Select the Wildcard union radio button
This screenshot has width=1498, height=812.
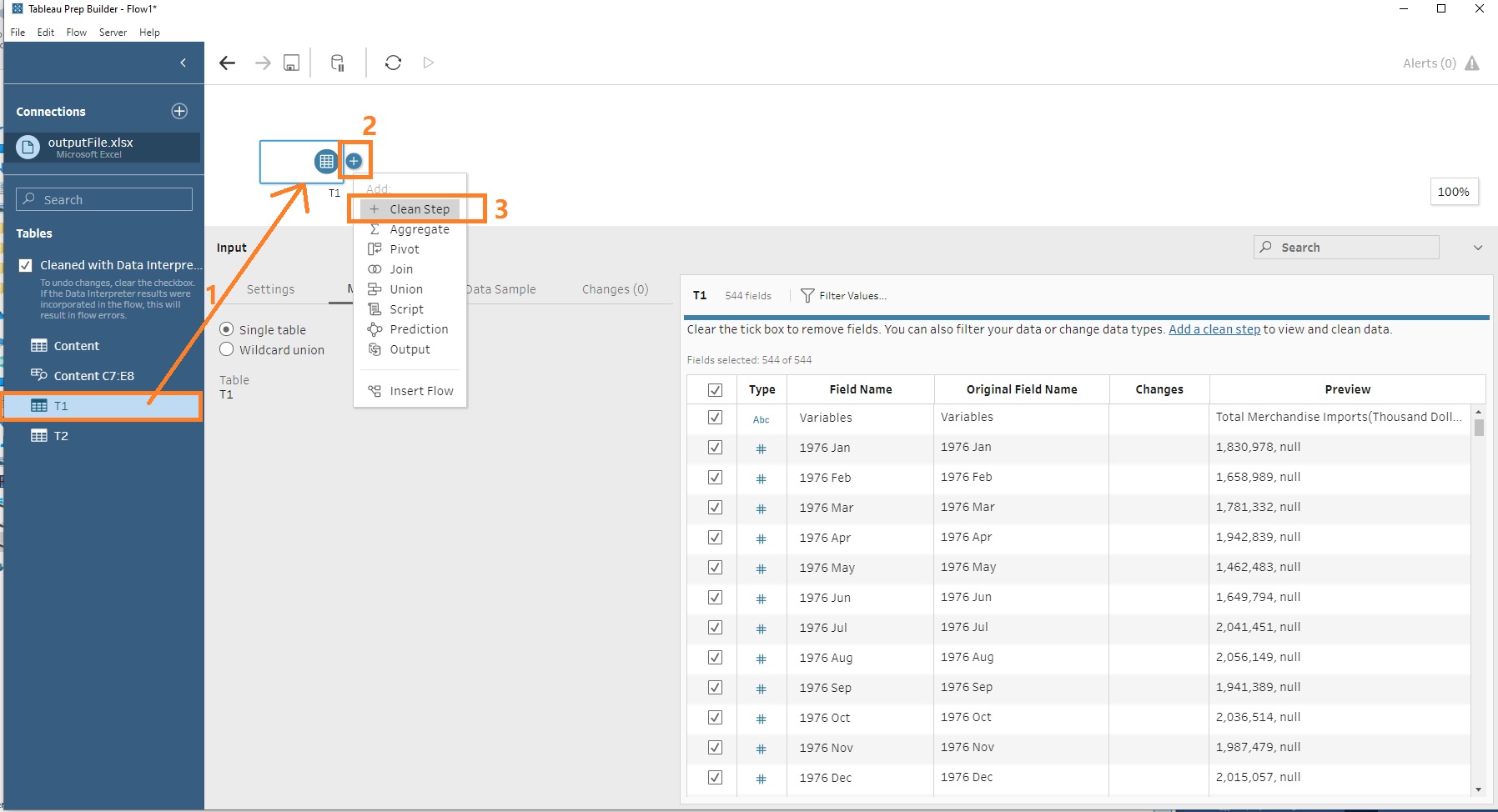pos(226,349)
